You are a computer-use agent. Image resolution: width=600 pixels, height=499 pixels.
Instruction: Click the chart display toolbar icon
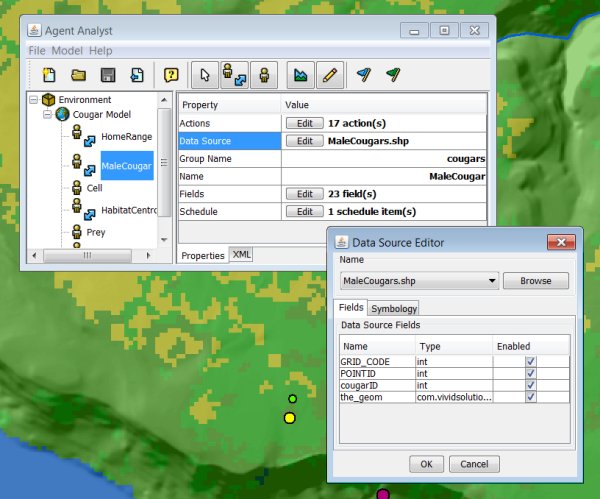pos(300,75)
